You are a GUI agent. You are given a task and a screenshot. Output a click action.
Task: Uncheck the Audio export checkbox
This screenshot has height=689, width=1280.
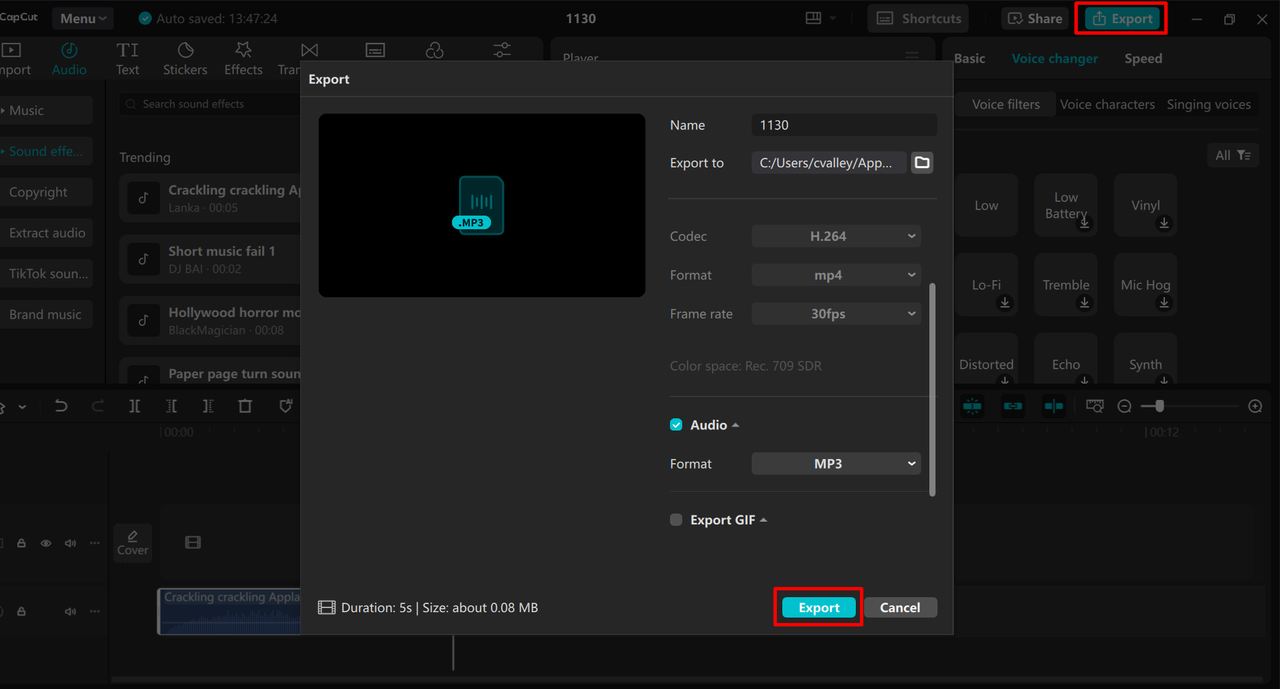click(676, 425)
